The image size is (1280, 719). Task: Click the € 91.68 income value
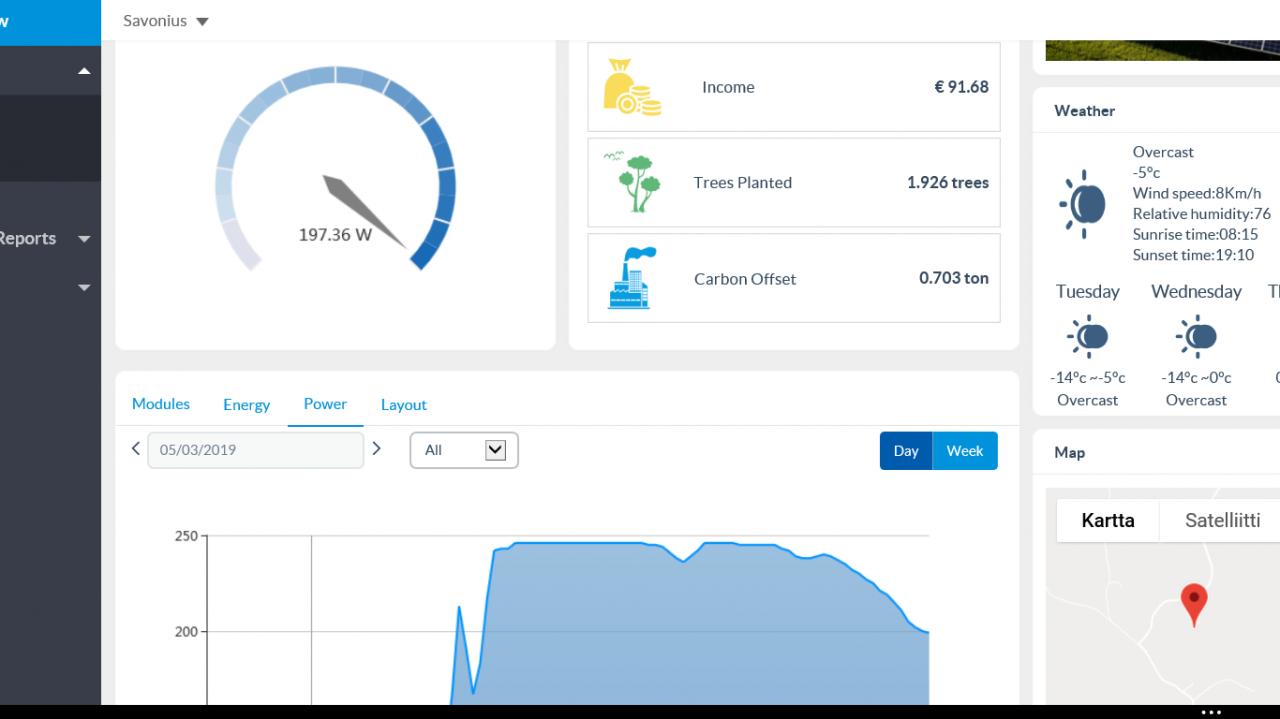click(961, 87)
